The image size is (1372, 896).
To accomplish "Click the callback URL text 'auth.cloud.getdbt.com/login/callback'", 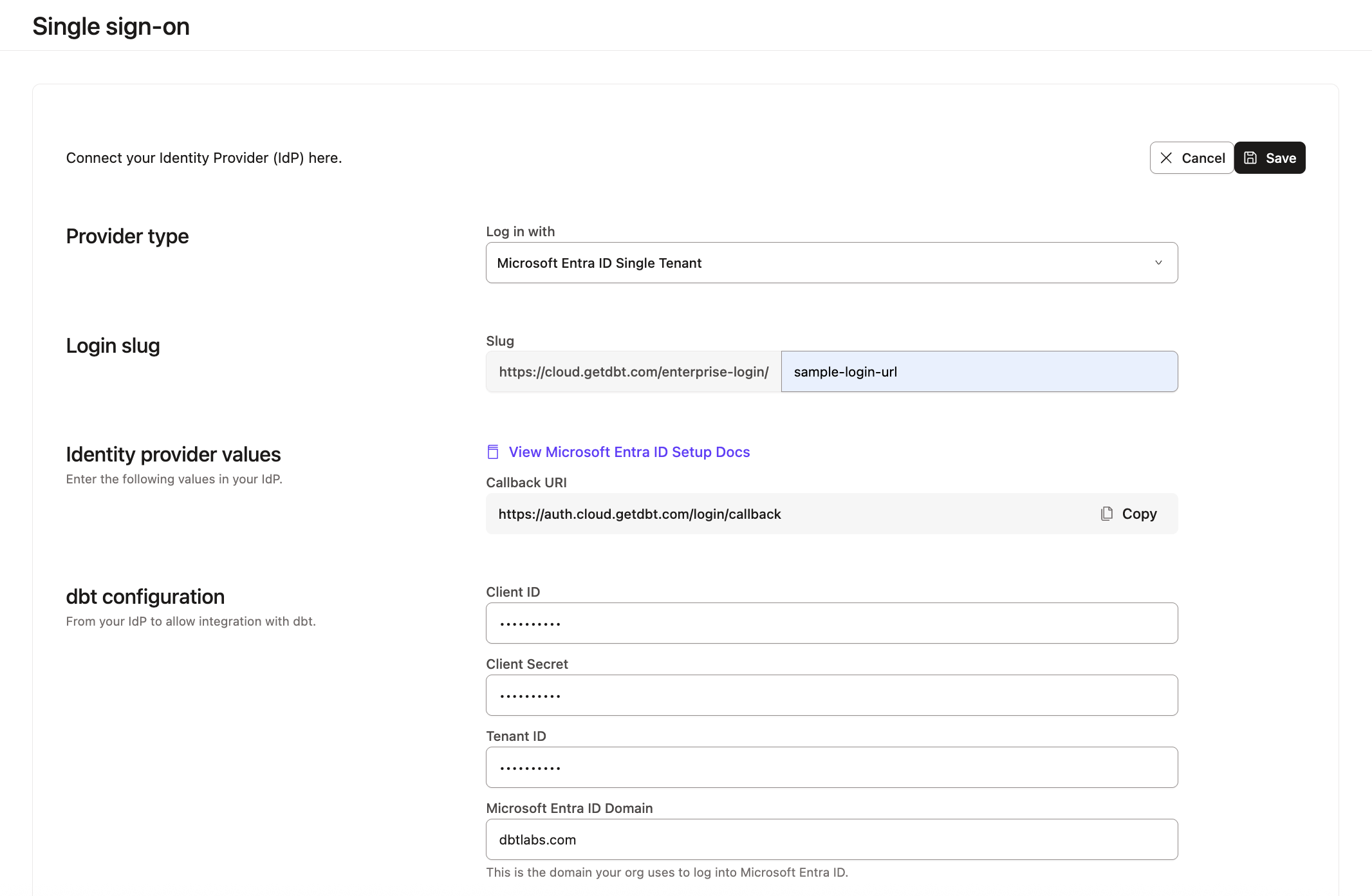I will pos(640,514).
